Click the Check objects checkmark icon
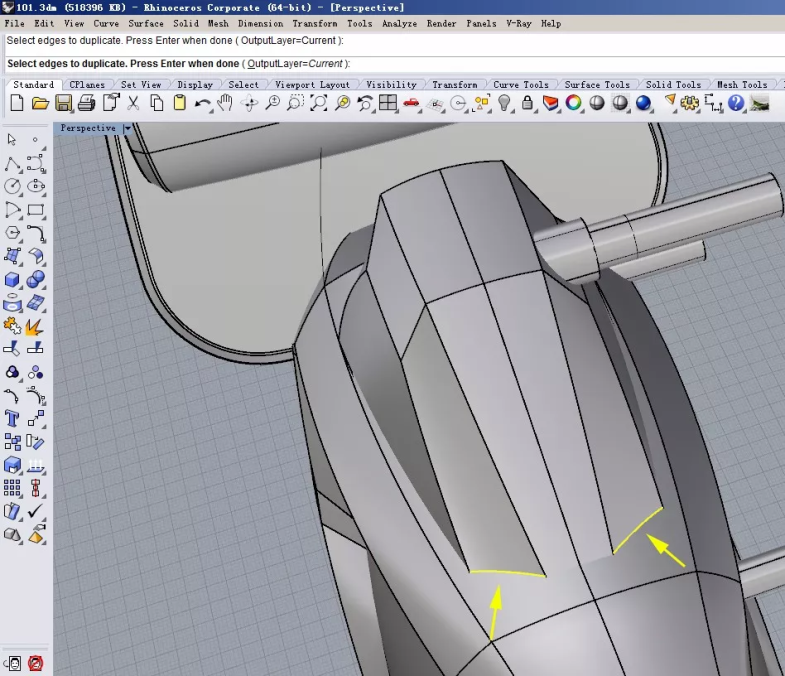785x676 pixels. (x=36, y=511)
